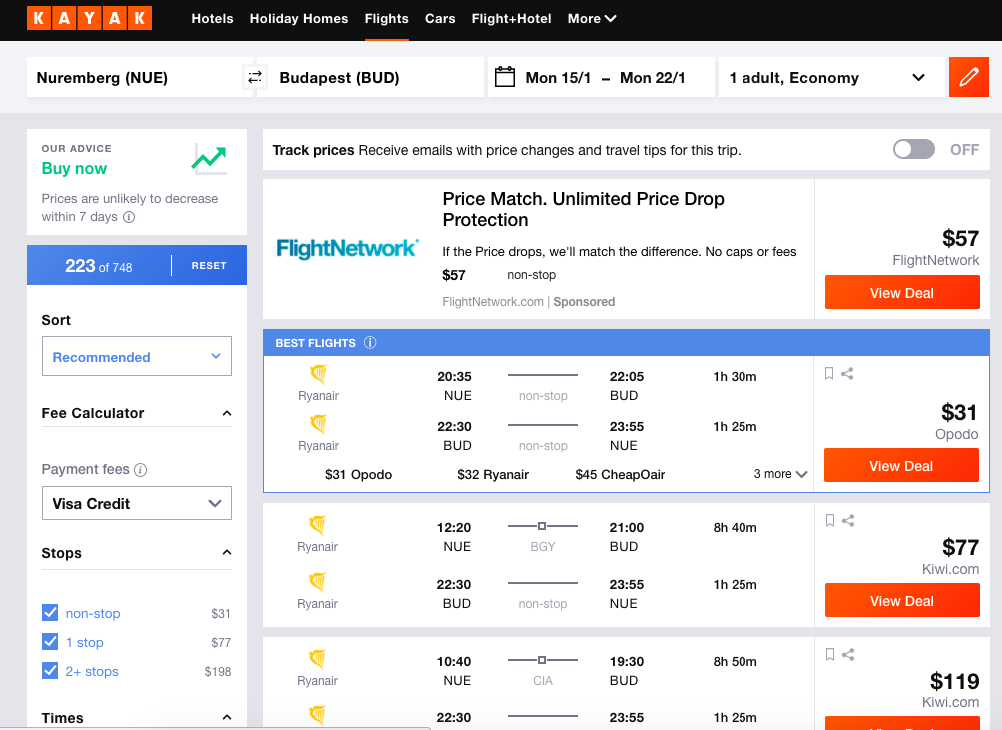
Task: Share the $119 Kiwi.com flight
Action: [x=848, y=654]
